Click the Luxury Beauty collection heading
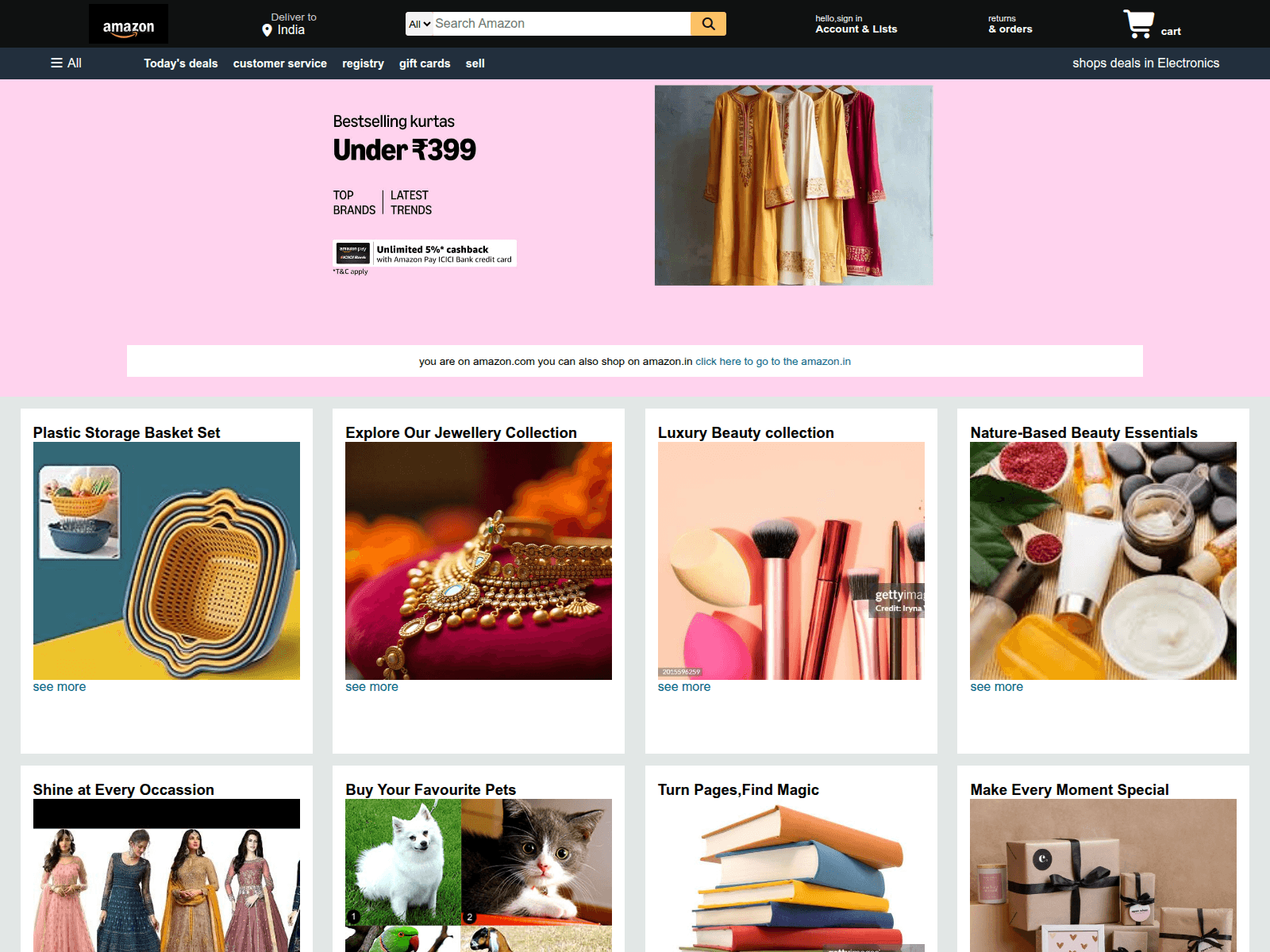The height and width of the screenshot is (952, 1270). pos(746,432)
